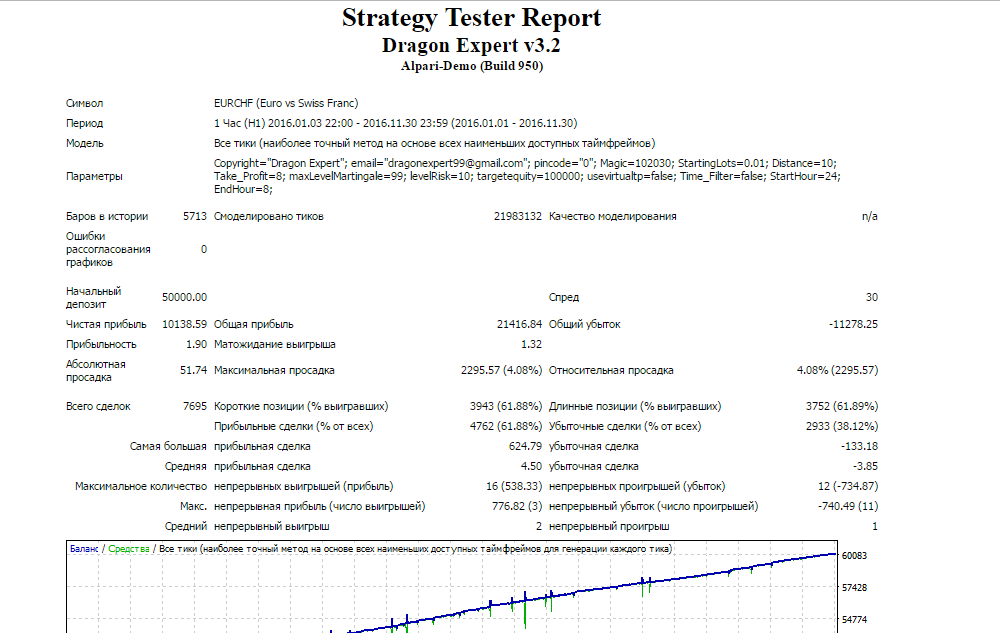Select the '1 Час (H1)' period value line
Viewport: 1000px width, 633px height.
pyautogui.click(x=395, y=123)
